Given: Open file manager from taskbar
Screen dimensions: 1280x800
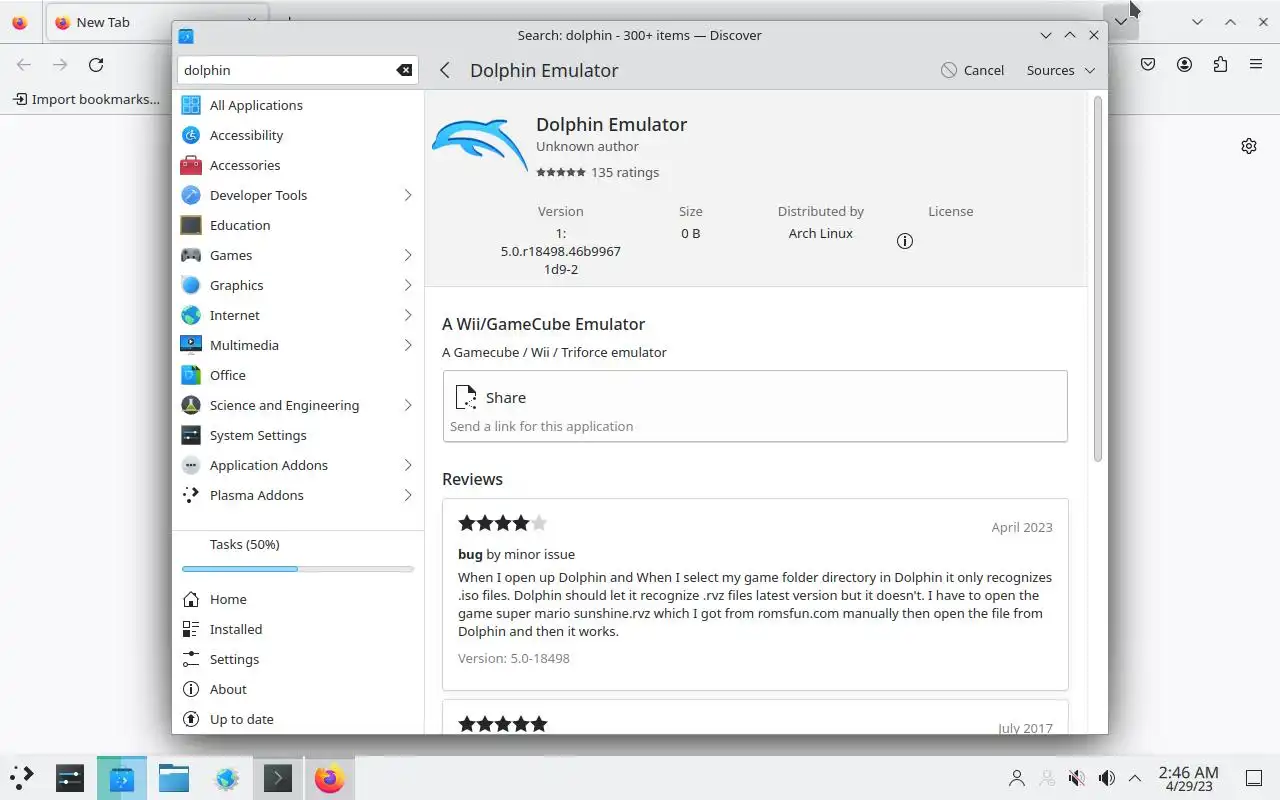Looking at the screenshot, I should point(174,778).
